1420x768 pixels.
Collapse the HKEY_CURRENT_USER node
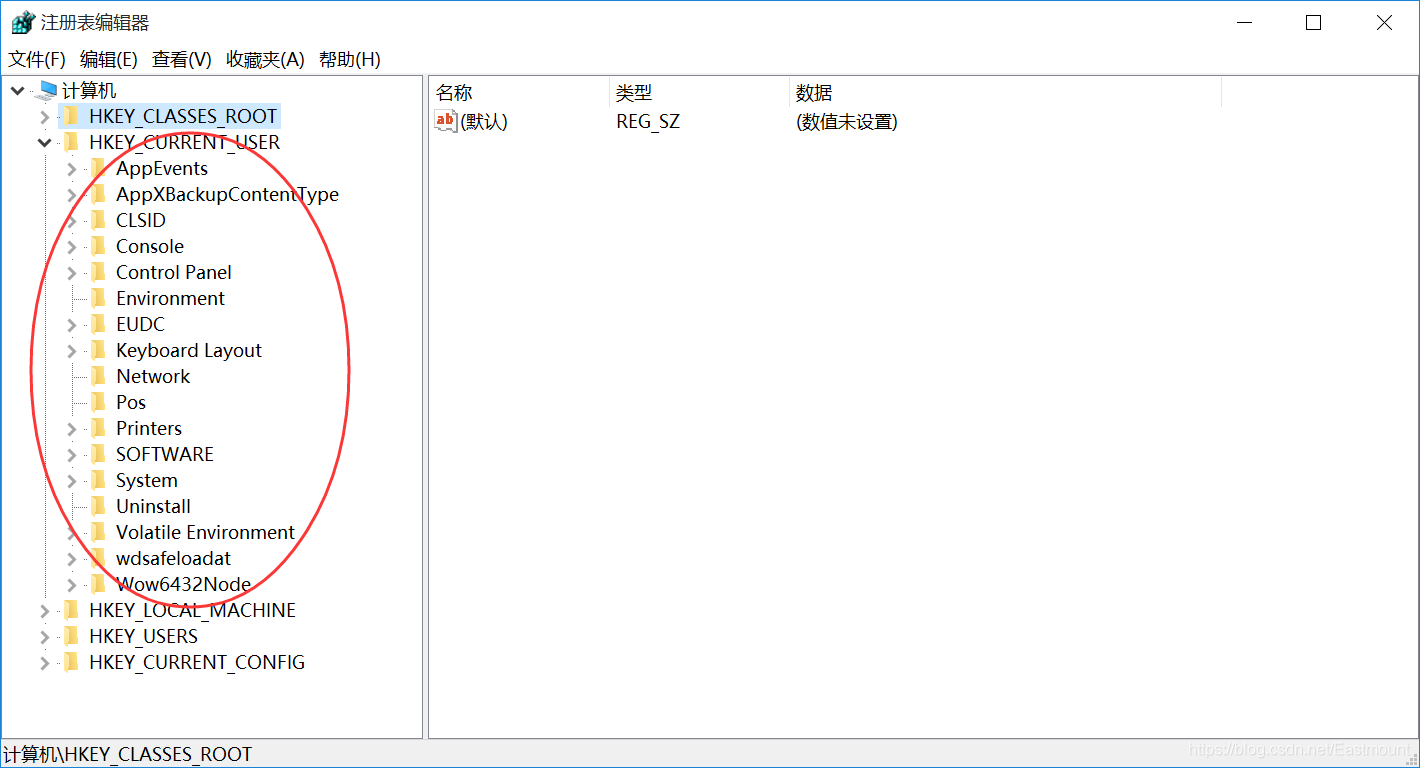coord(44,142)
